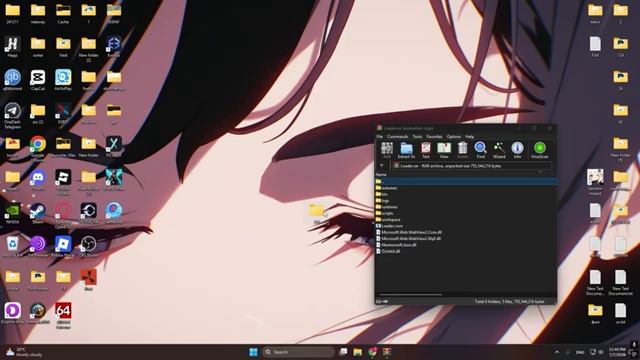The image size is (640, 360).
Task: Select the parent folder '..' row
Action: pos(466,182)
